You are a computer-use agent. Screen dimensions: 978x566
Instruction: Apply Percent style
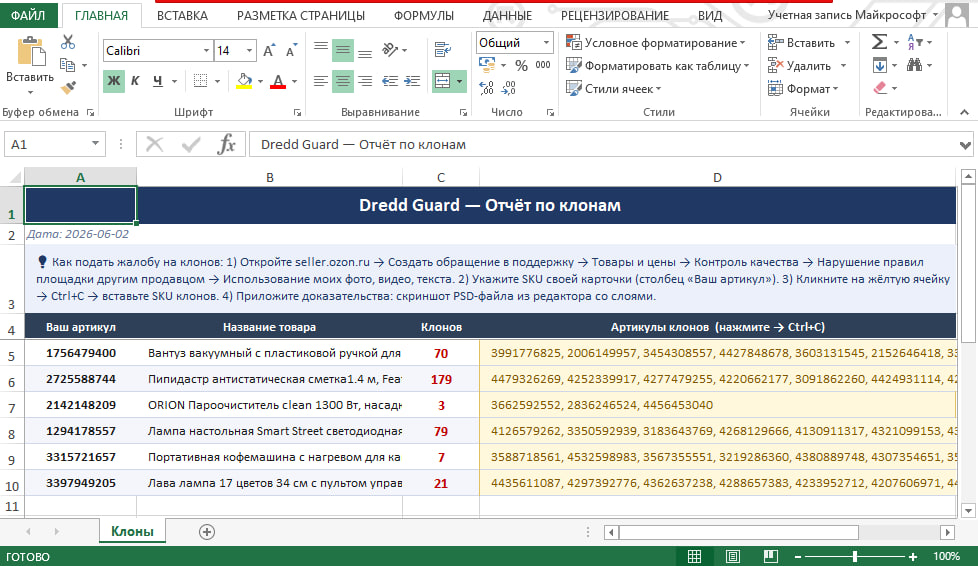(521, 66)
